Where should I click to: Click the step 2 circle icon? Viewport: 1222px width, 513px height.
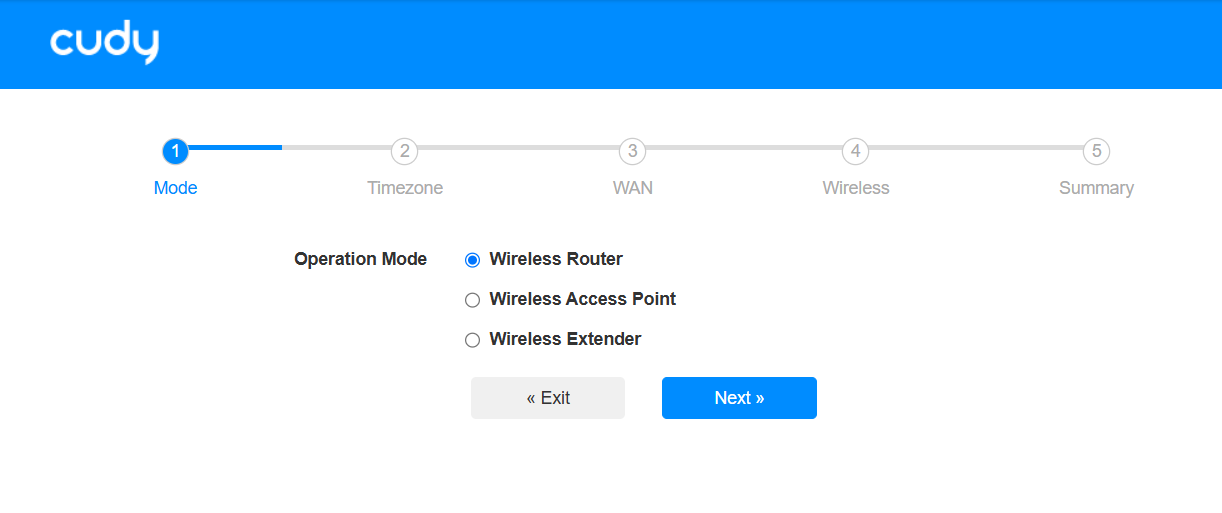point(404,151)
